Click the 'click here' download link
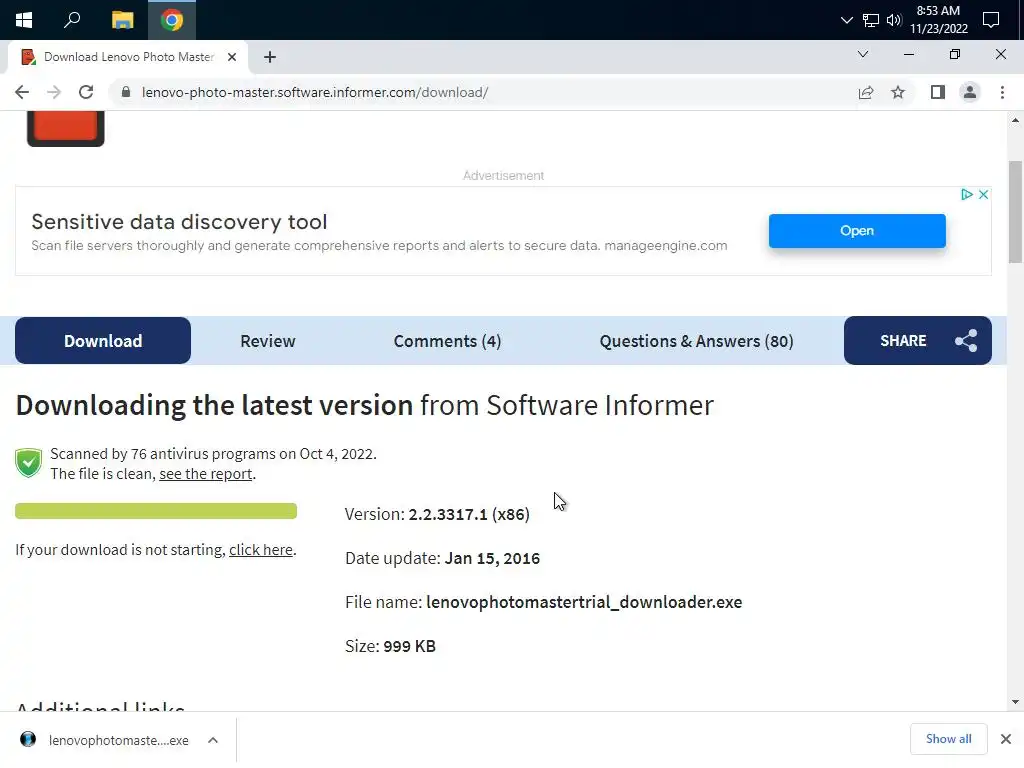Image resolution: width=1024 pixels, height=768 pixels. (x=261, y=550)
